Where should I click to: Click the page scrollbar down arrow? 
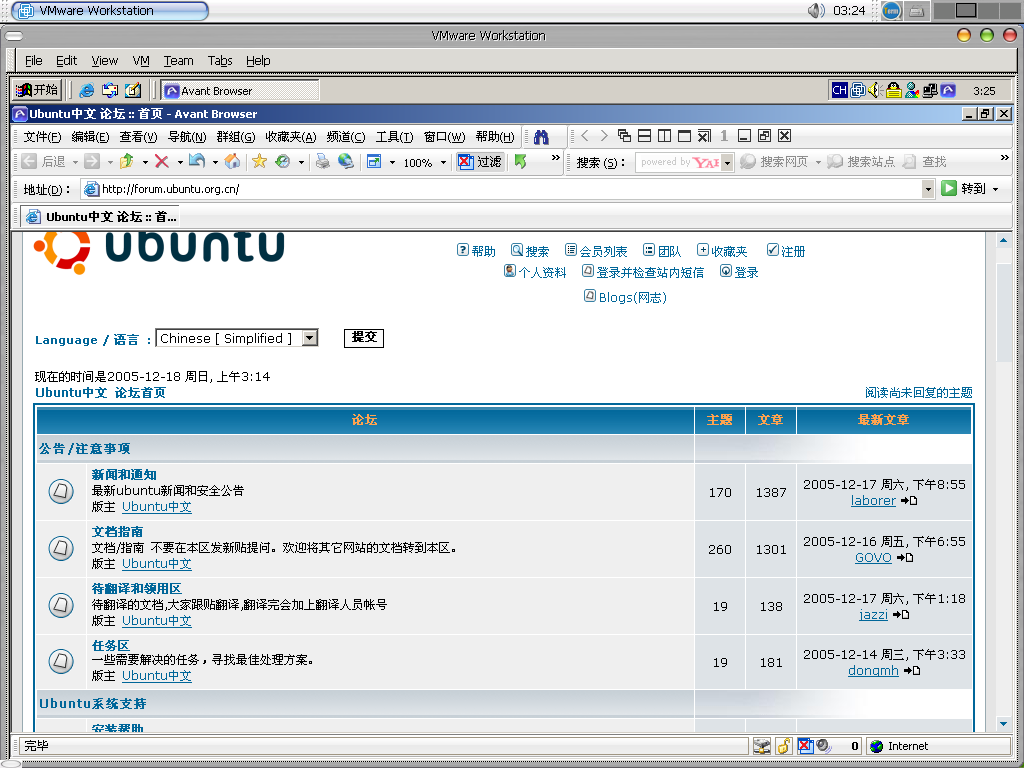[x=1004, y=724]
